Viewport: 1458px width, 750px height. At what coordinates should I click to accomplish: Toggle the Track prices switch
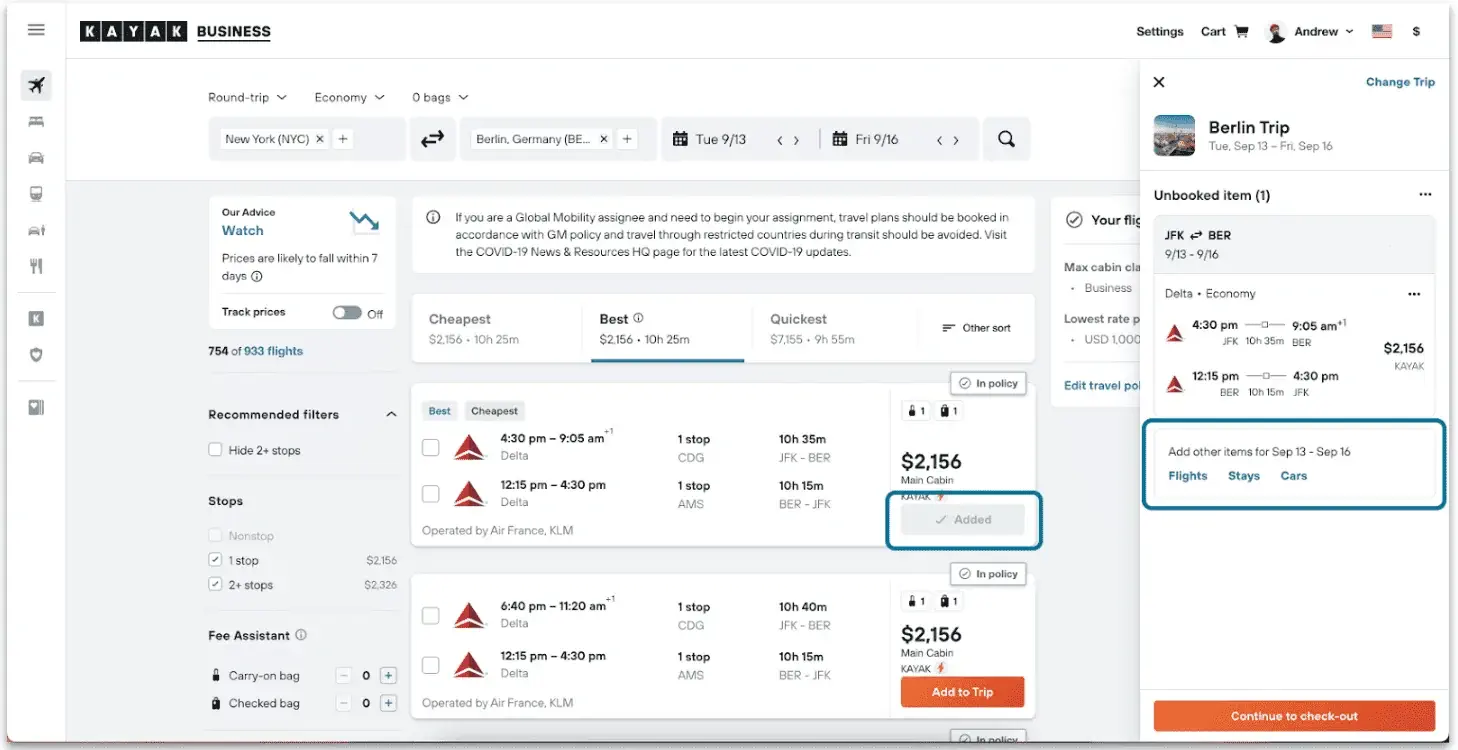(x=347, y=313)
